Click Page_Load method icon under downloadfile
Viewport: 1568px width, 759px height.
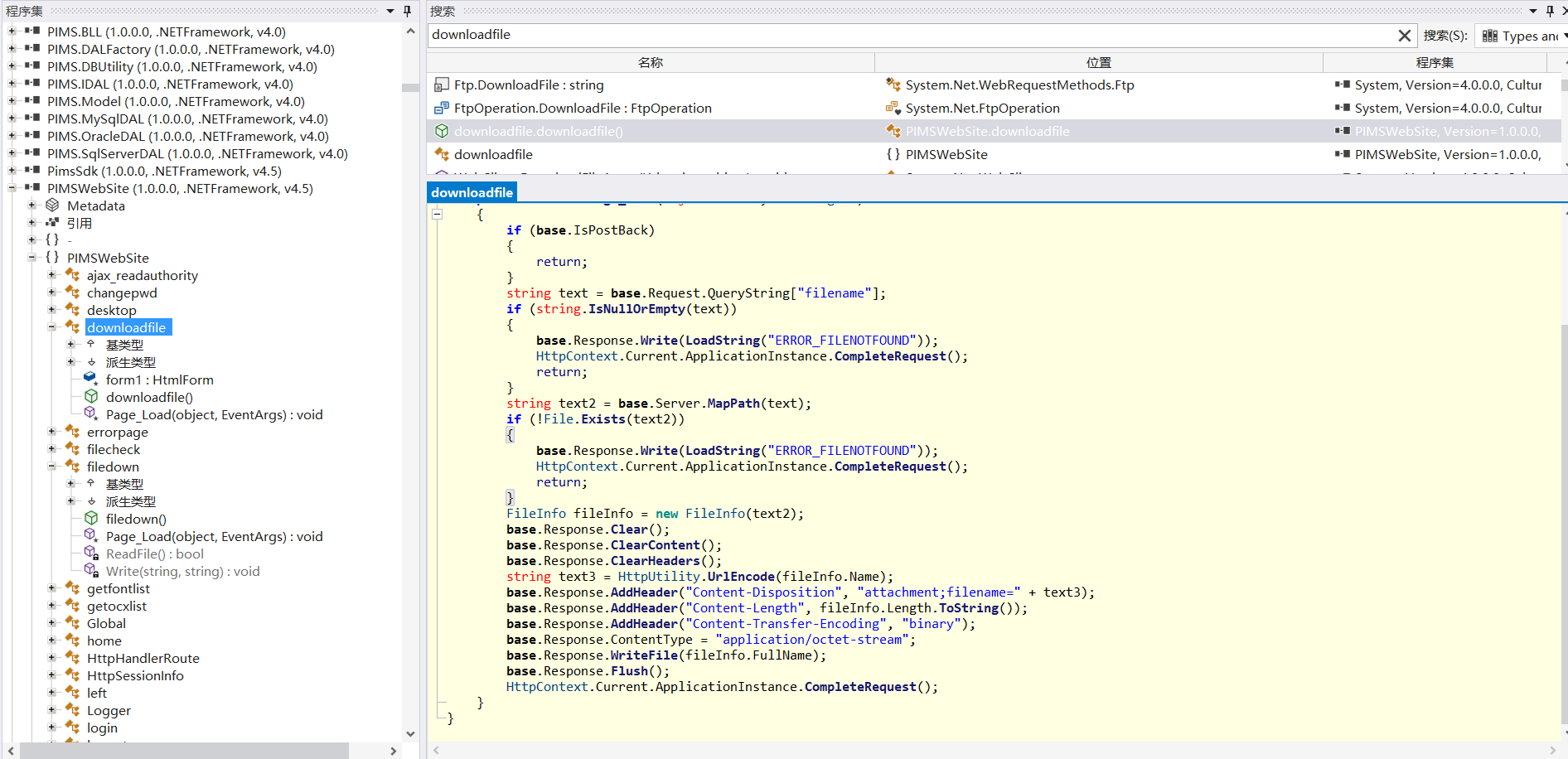click(x=91, y=414)
